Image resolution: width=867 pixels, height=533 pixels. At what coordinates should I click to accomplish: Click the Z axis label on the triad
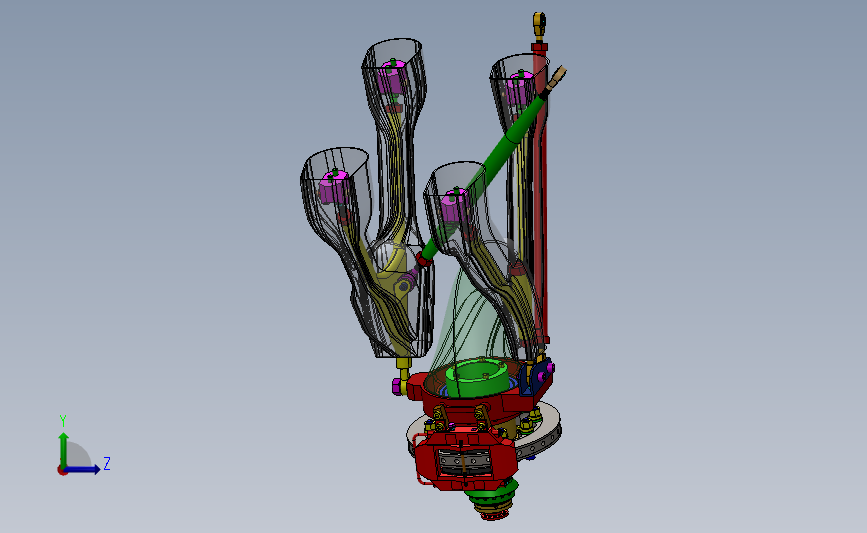coord(107,463)
